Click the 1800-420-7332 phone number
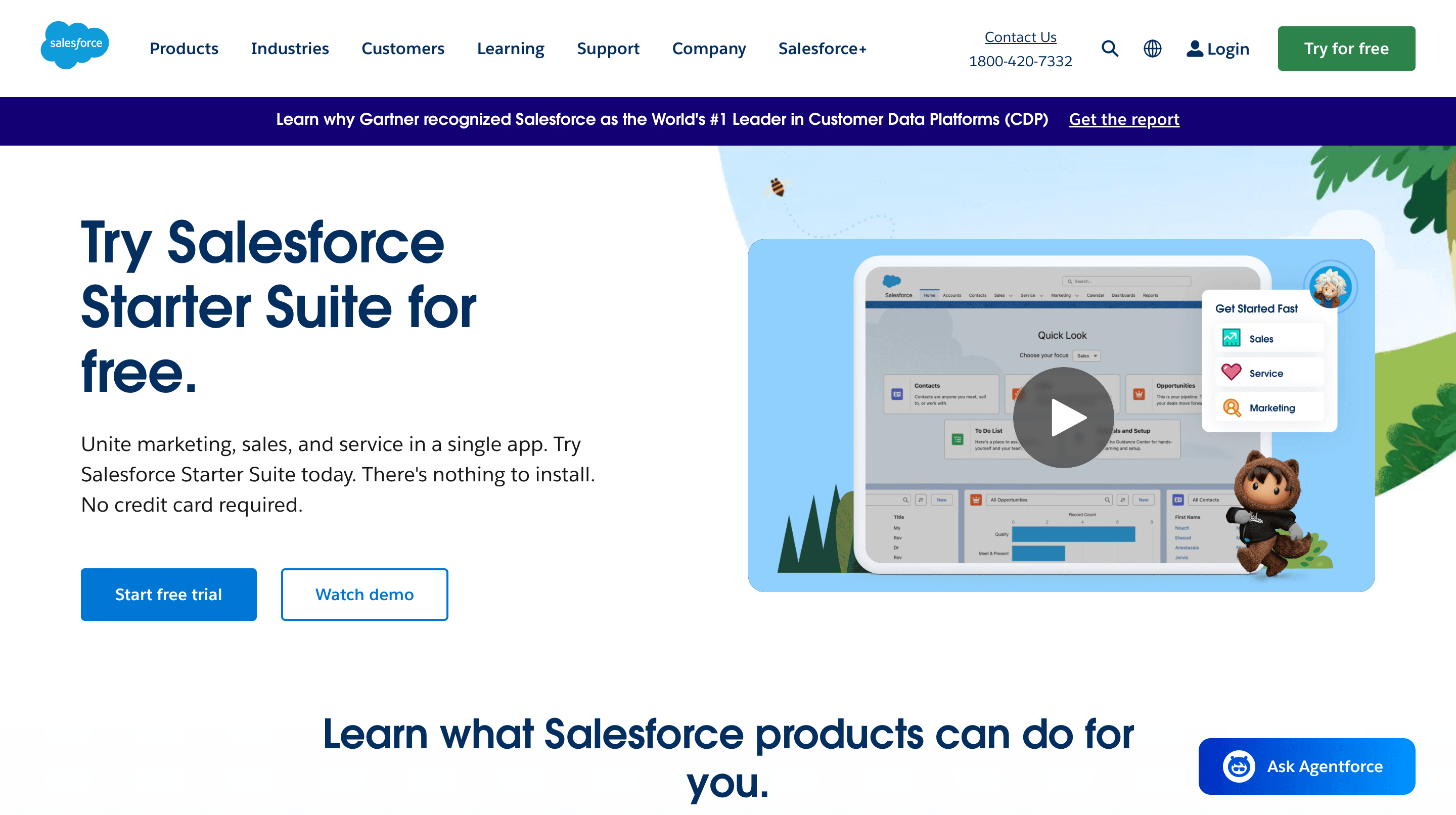 click(1020, 61)
